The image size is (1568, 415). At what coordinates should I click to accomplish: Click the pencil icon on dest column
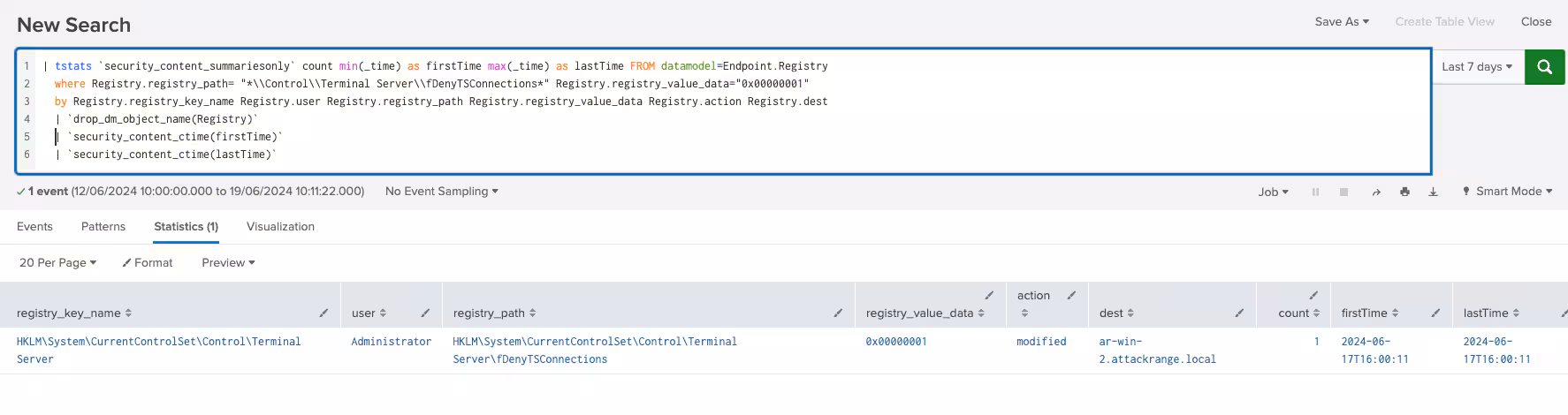pyautogui.click(x=1239, y=313)
